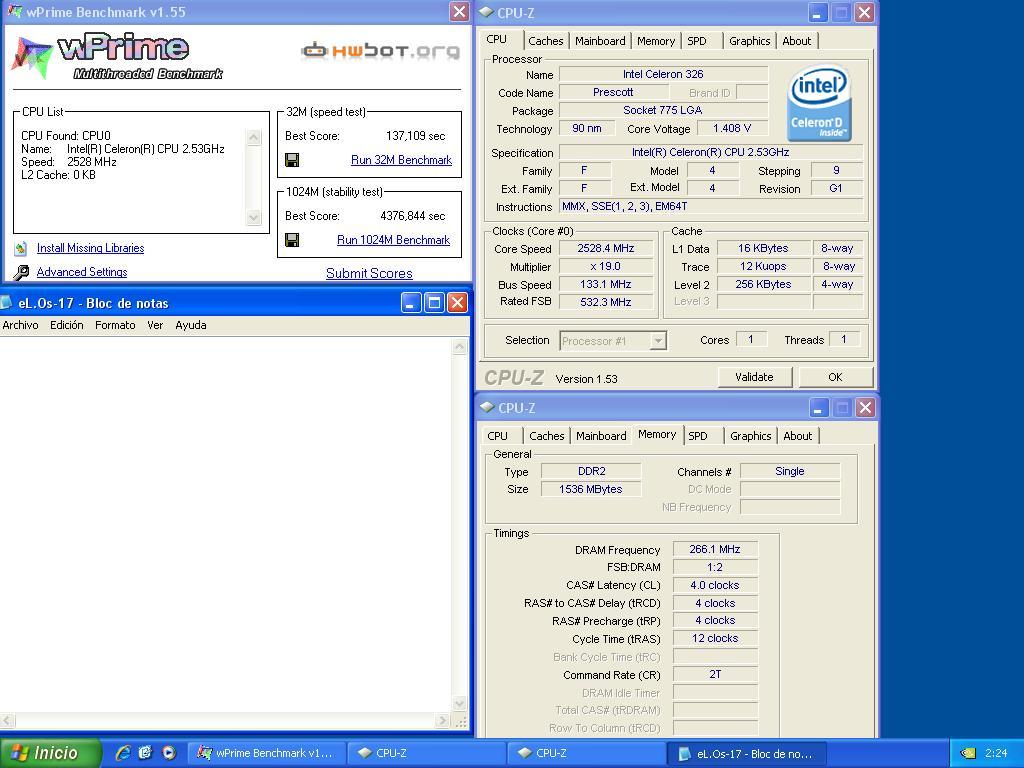Click the OK button in CPU-Z

click(x=835, y=377)
